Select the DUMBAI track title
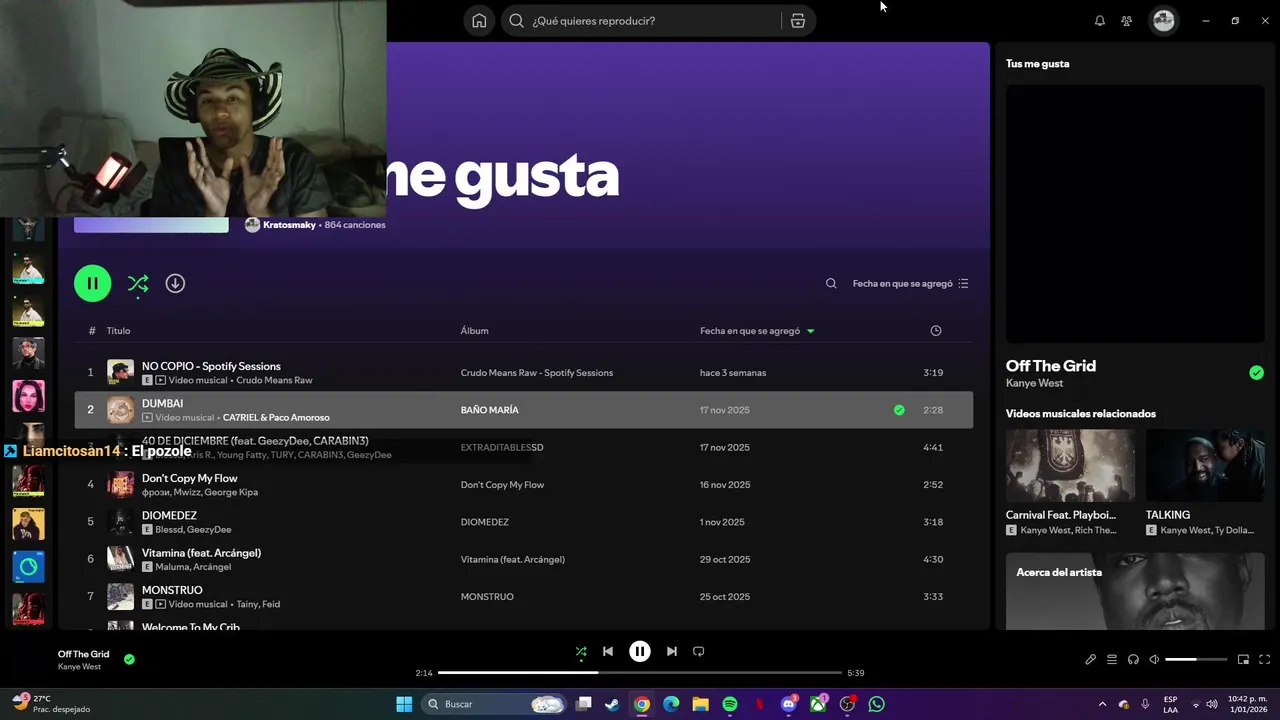 [162, 403]
